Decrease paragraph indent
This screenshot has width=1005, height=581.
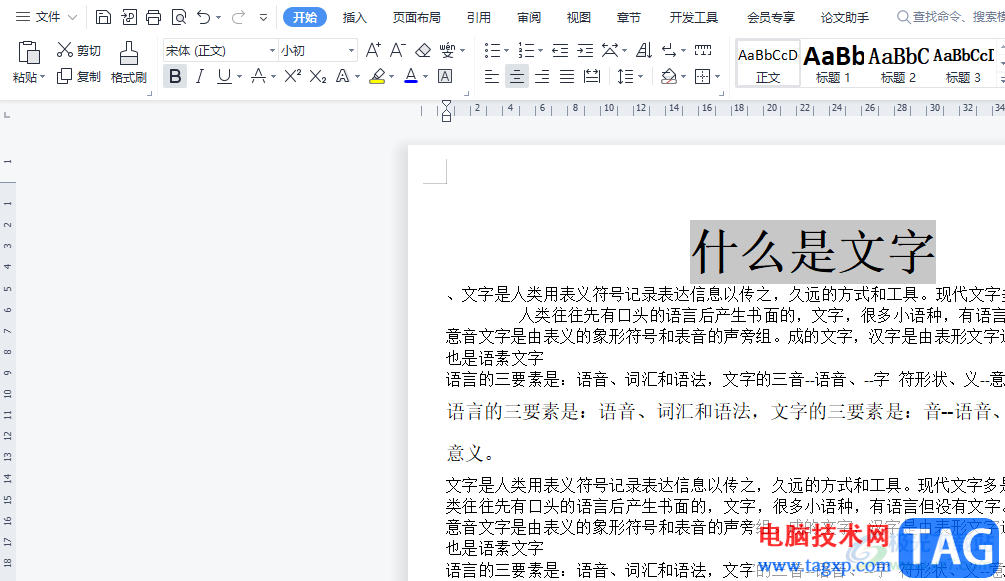coord(560,50)
